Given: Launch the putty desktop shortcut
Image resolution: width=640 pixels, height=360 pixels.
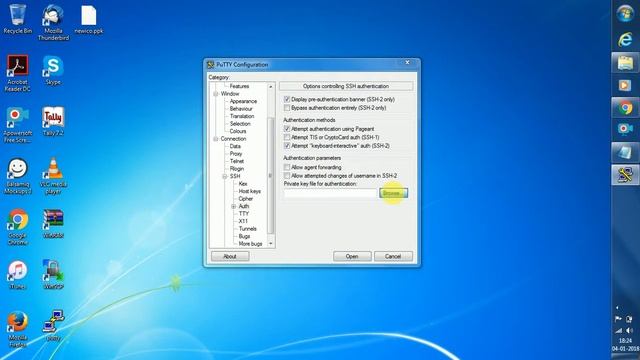Looking at the screenshot, I should (x=53, y=326).
